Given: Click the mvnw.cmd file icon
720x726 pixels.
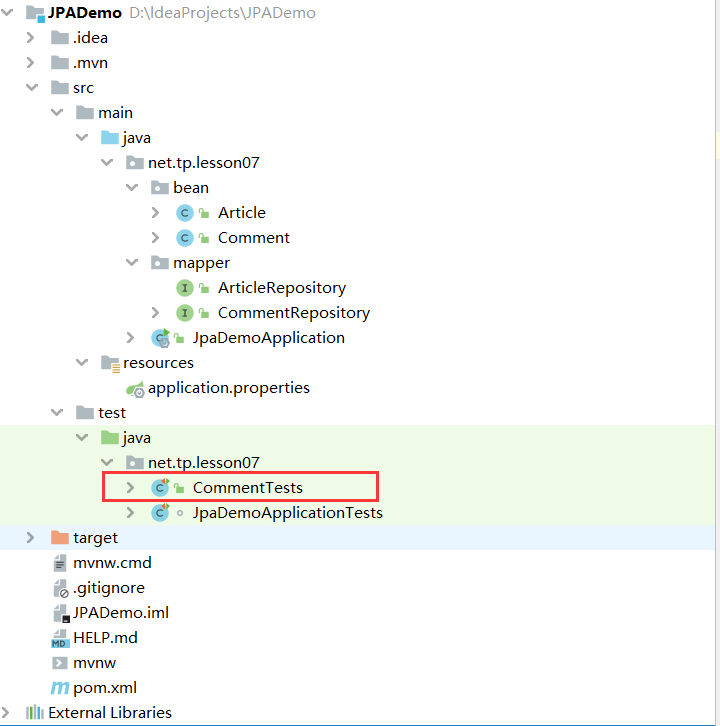Looking at the screenshot, I should click(x=60, y=563).
